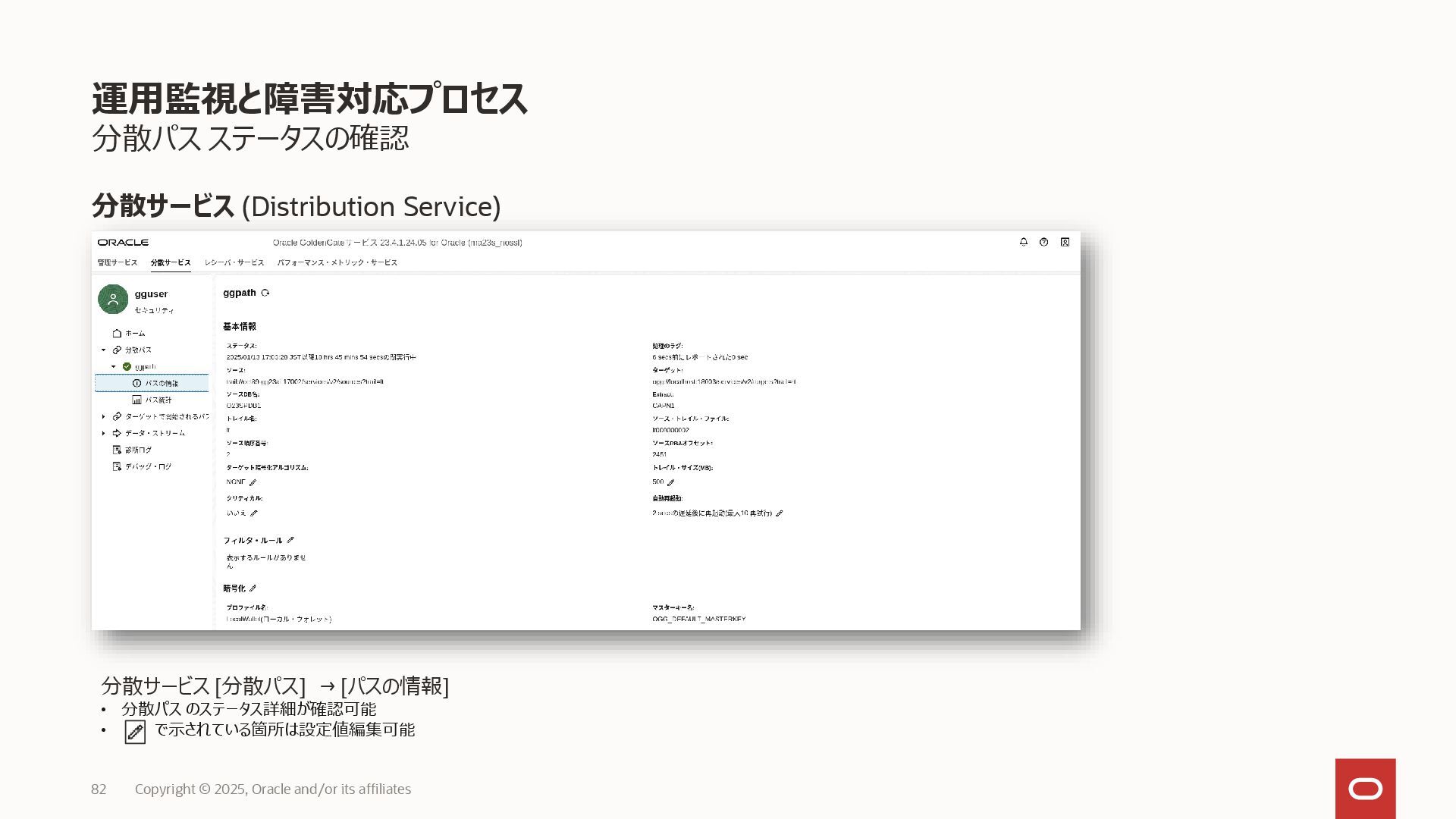
Task: Collapse the ggpath tree node arrow
Action: [114, 366]
